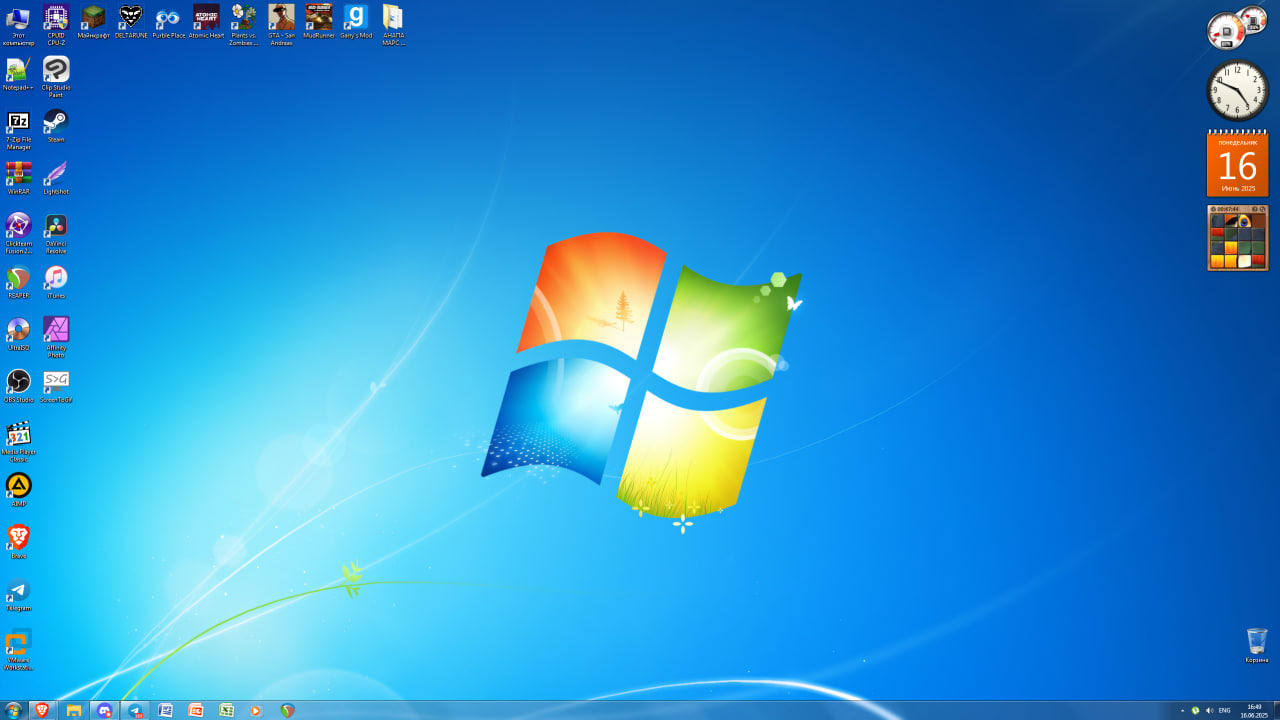Select the DELTARUNE game shortcut
The width and height of the screenshot is (1280, 720).
[x=131, y=21]
